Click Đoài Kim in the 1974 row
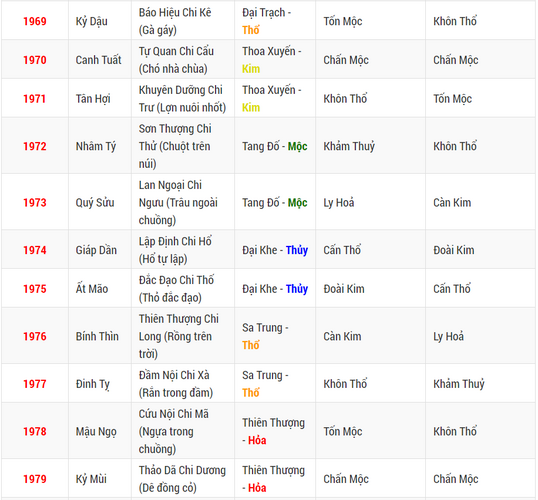 pyautogui.click(x=454, y=250)
